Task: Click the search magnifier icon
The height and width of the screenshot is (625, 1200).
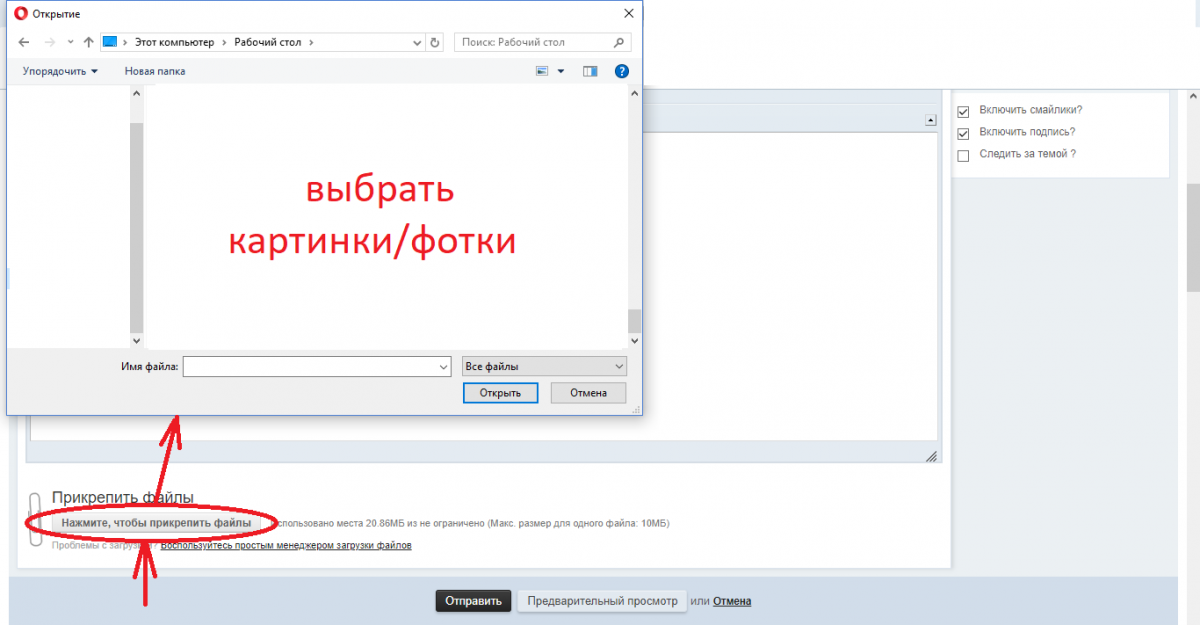Action: (x=619, y=43)
